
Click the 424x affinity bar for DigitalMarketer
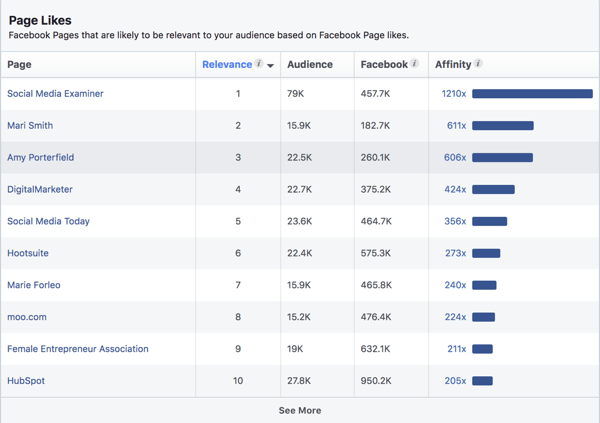click(x=493, y=189)
